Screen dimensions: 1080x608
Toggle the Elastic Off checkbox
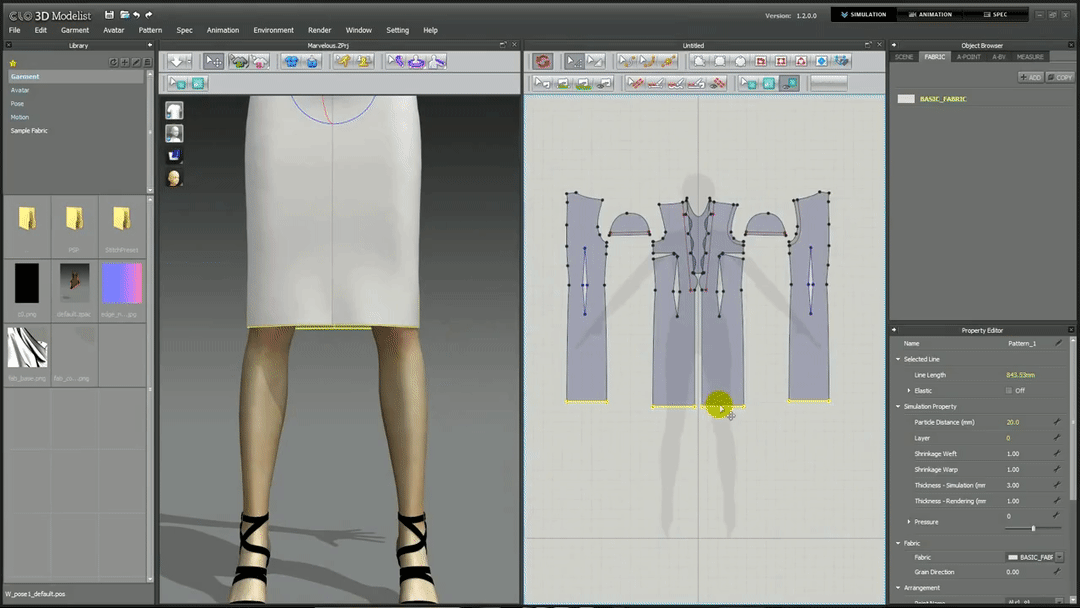click(x=1009, y=390)
